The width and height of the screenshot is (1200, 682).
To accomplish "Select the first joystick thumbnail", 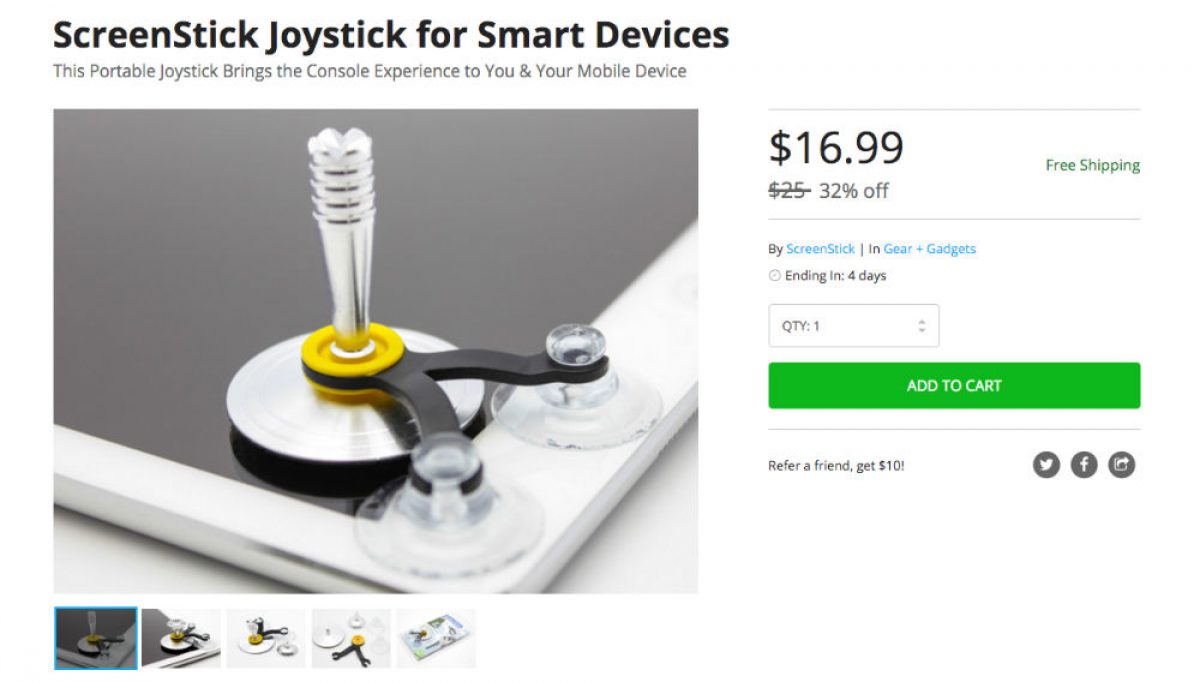I will click(95, 638).
